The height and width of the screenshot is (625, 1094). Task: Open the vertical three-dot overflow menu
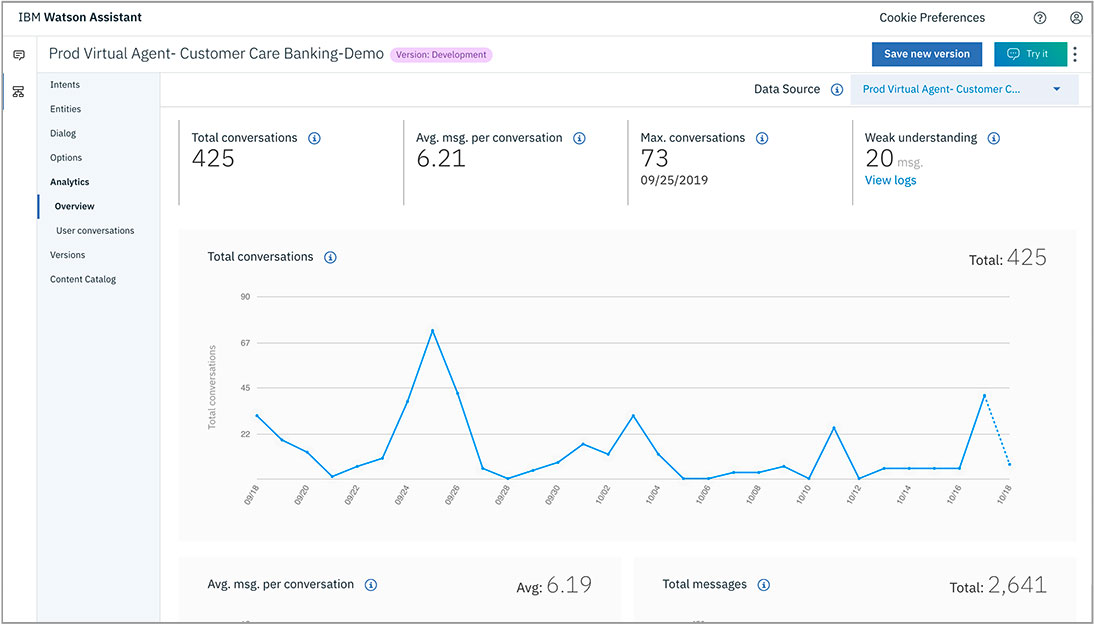click(x=1075, y=54)
